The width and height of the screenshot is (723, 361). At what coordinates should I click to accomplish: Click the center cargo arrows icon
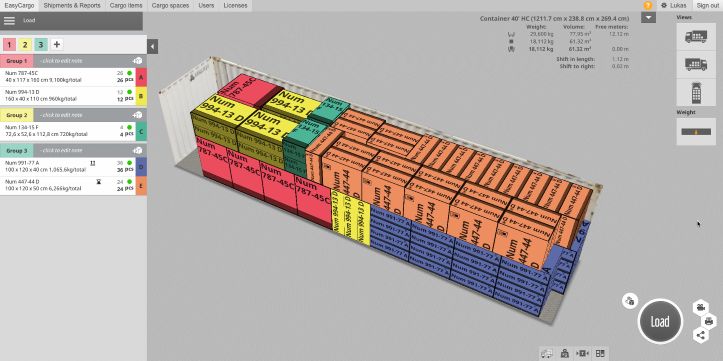(x=582, y=354)
